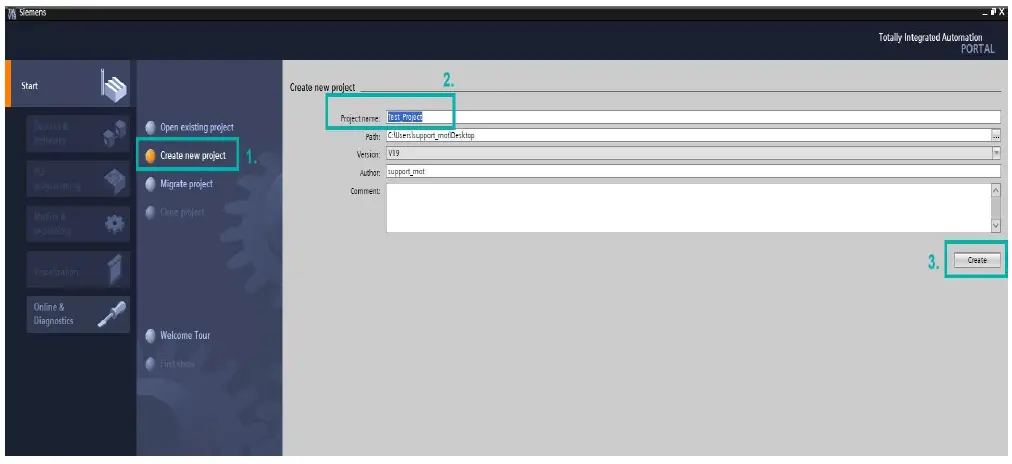Click Close project entry
The image size is (1012, 464).
pyautogui.click(x=182, y=212)
